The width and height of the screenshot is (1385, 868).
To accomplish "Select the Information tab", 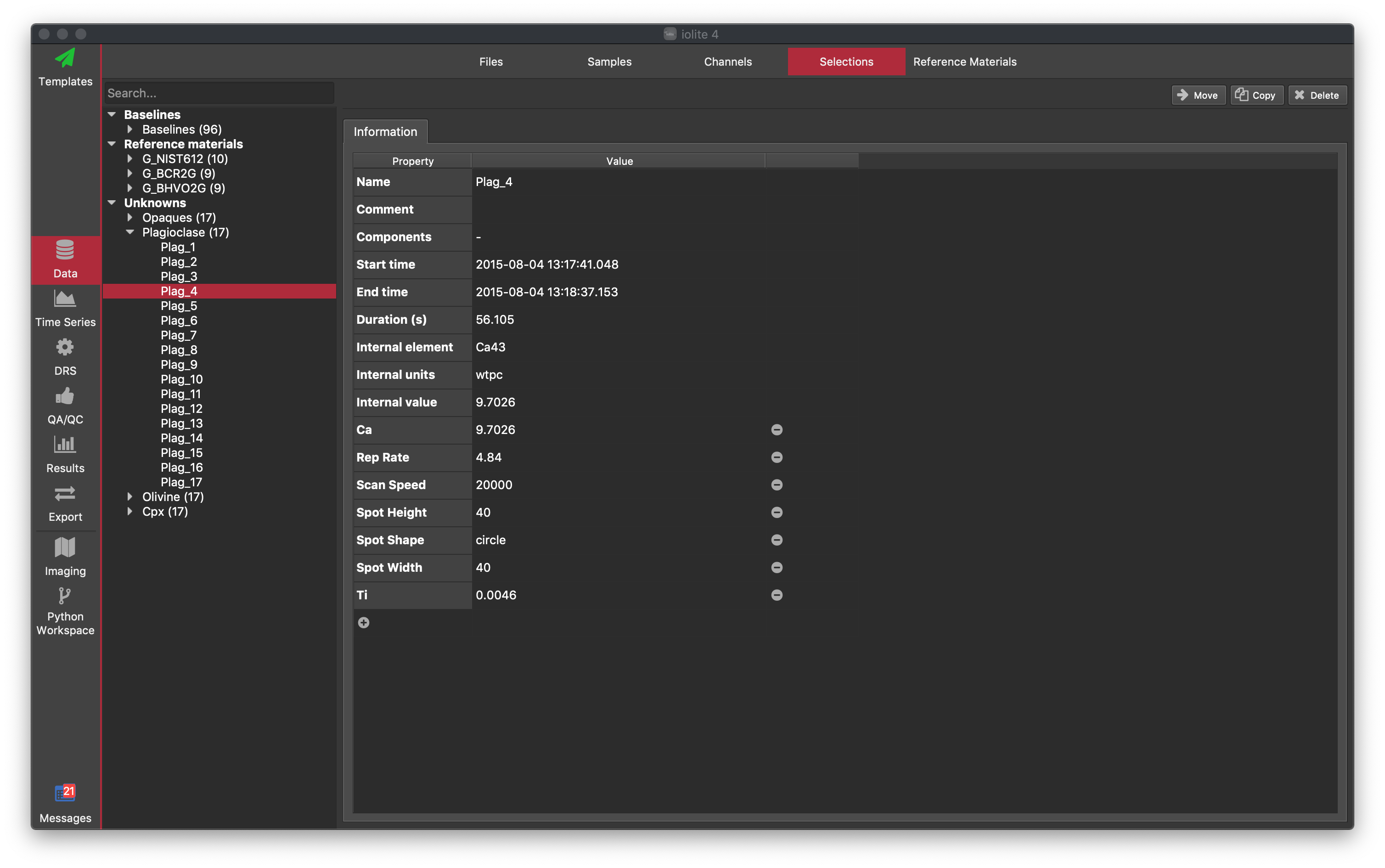I will click(x=385, y=131).
